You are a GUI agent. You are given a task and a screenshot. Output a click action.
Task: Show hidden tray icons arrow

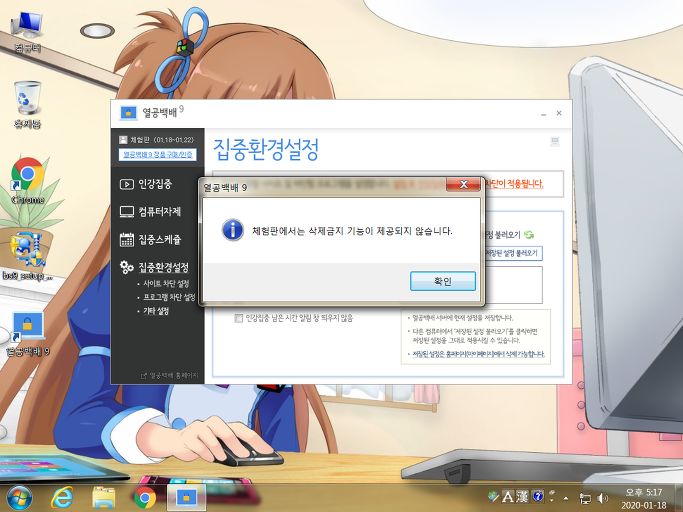[565, 498]
